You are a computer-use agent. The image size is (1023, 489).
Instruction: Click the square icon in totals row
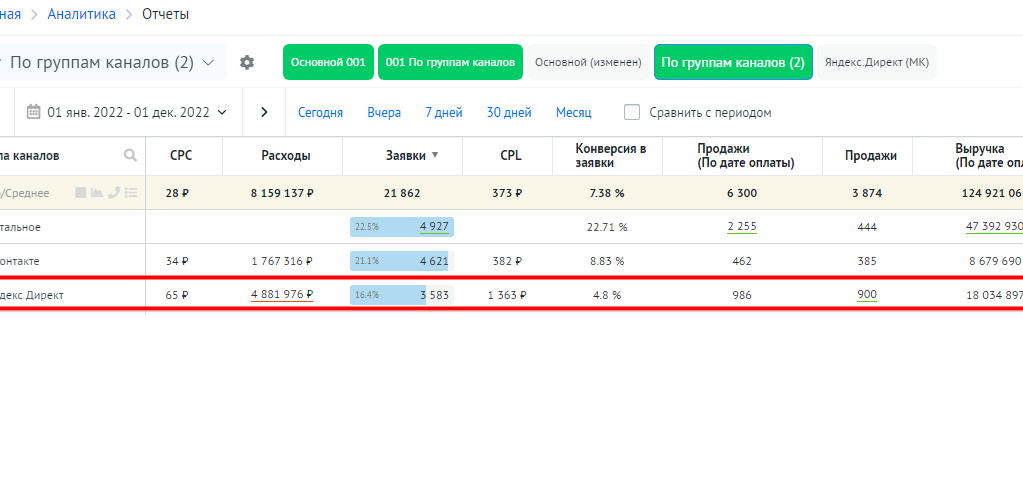(81, 193)
